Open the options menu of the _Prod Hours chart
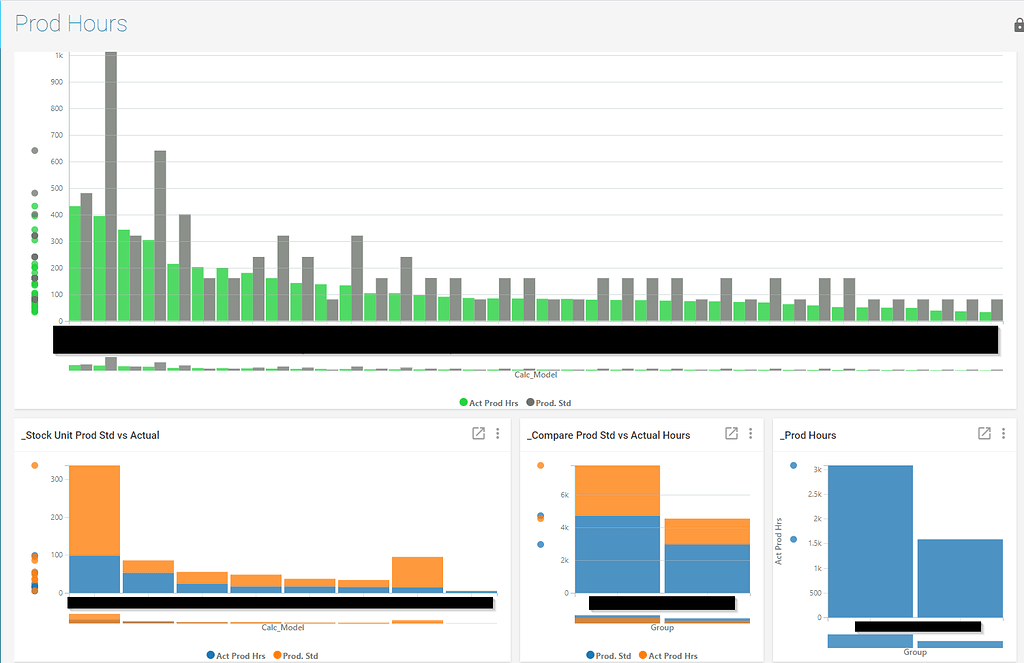 coord(1004,434)
